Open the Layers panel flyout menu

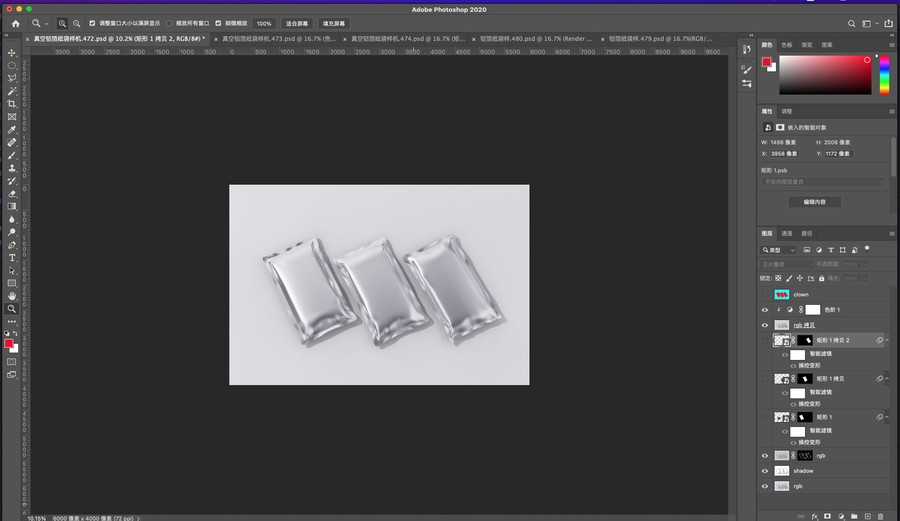[891, 234]
